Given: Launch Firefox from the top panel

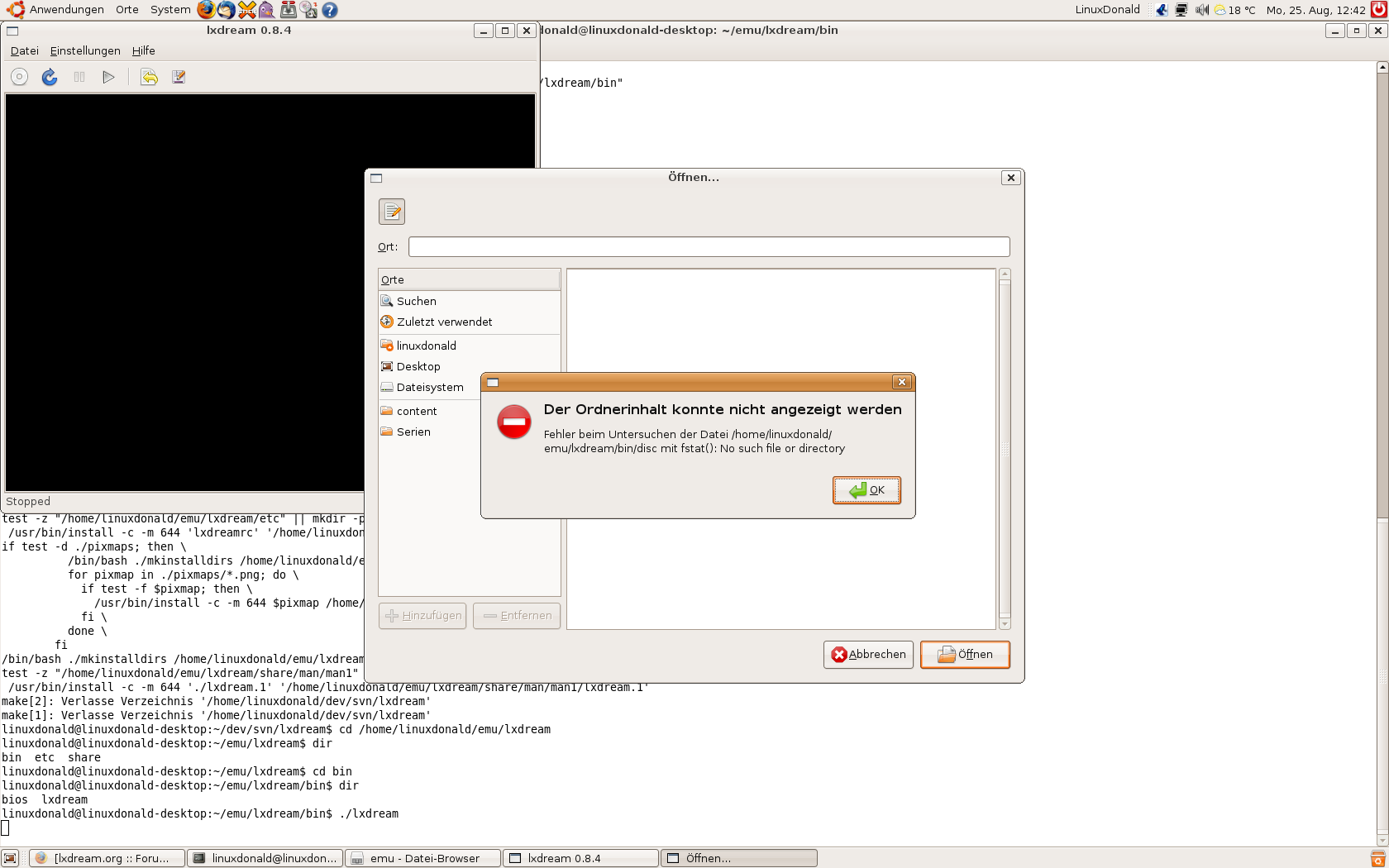Looking at the screenshot, I should click(206, 10).
